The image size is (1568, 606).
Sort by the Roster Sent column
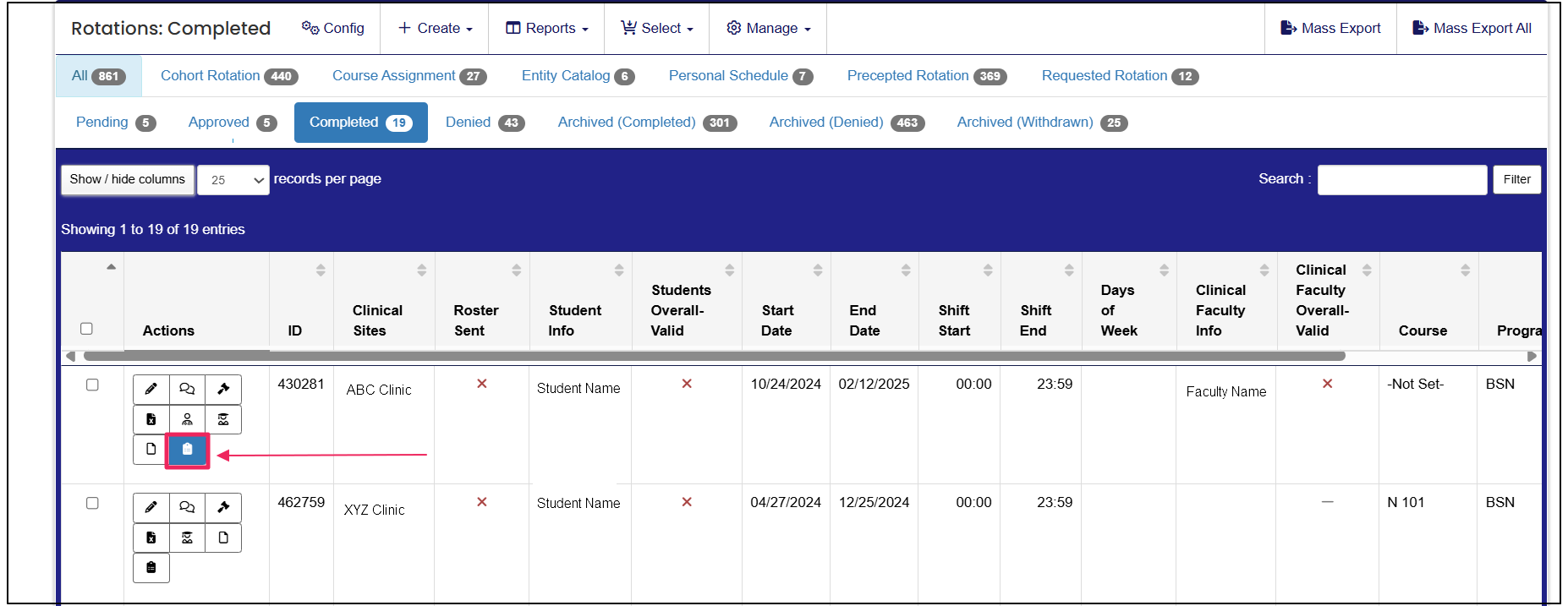point(516,270)
